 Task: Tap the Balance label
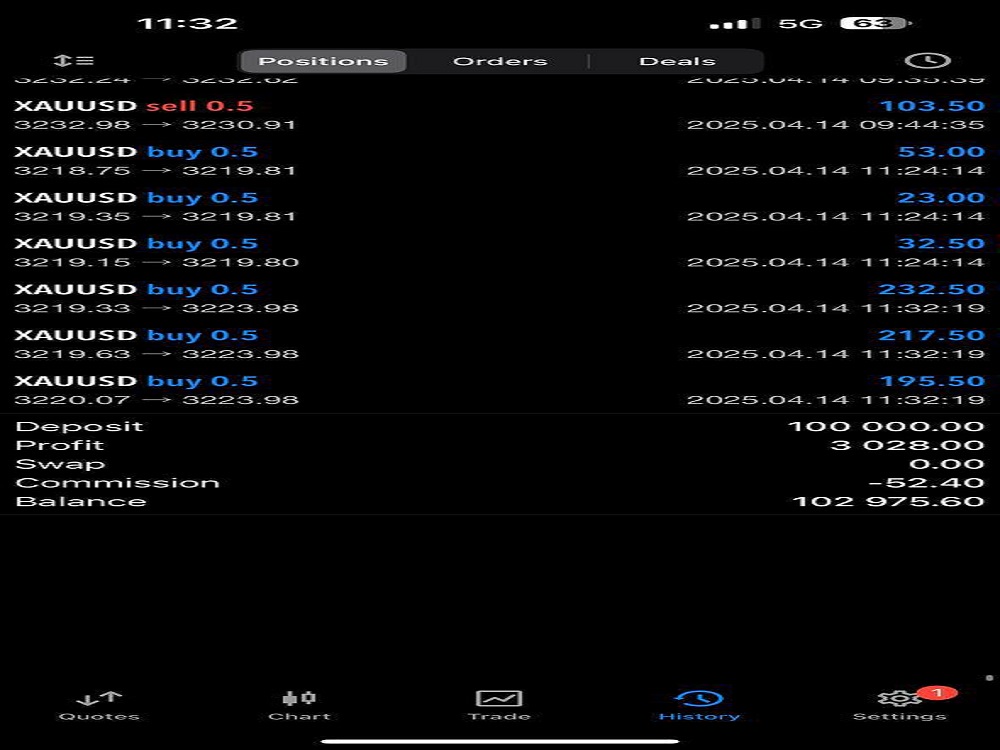pyautogui.click(x=81, y=502)
